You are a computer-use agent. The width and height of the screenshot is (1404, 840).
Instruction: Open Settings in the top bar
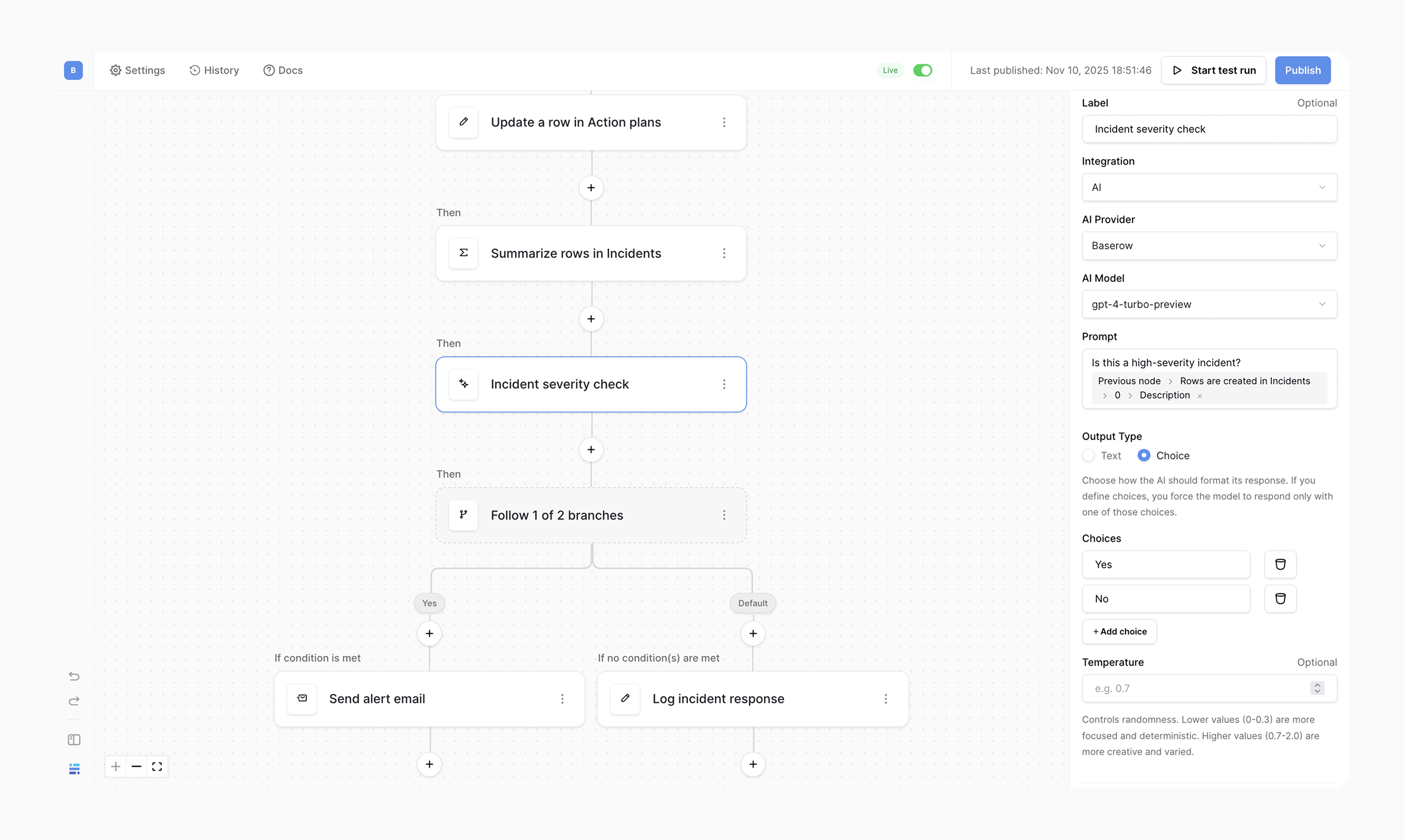pos(138,70)
